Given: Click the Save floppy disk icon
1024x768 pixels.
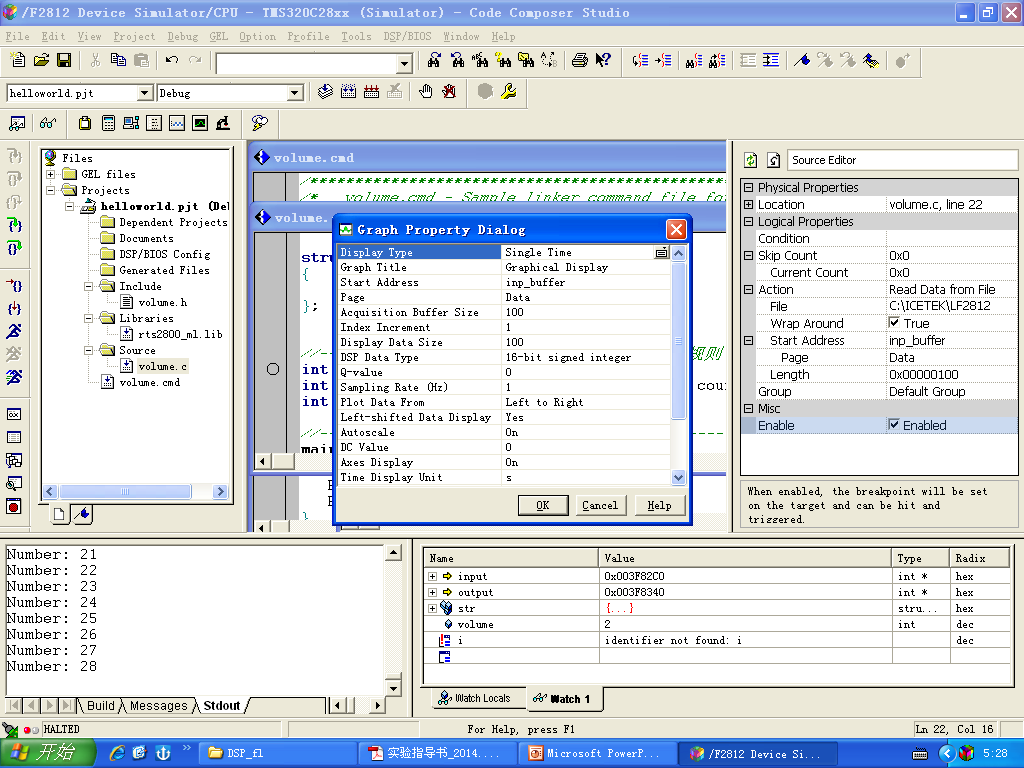Looking at the screenshot, I should pos(64,61).
